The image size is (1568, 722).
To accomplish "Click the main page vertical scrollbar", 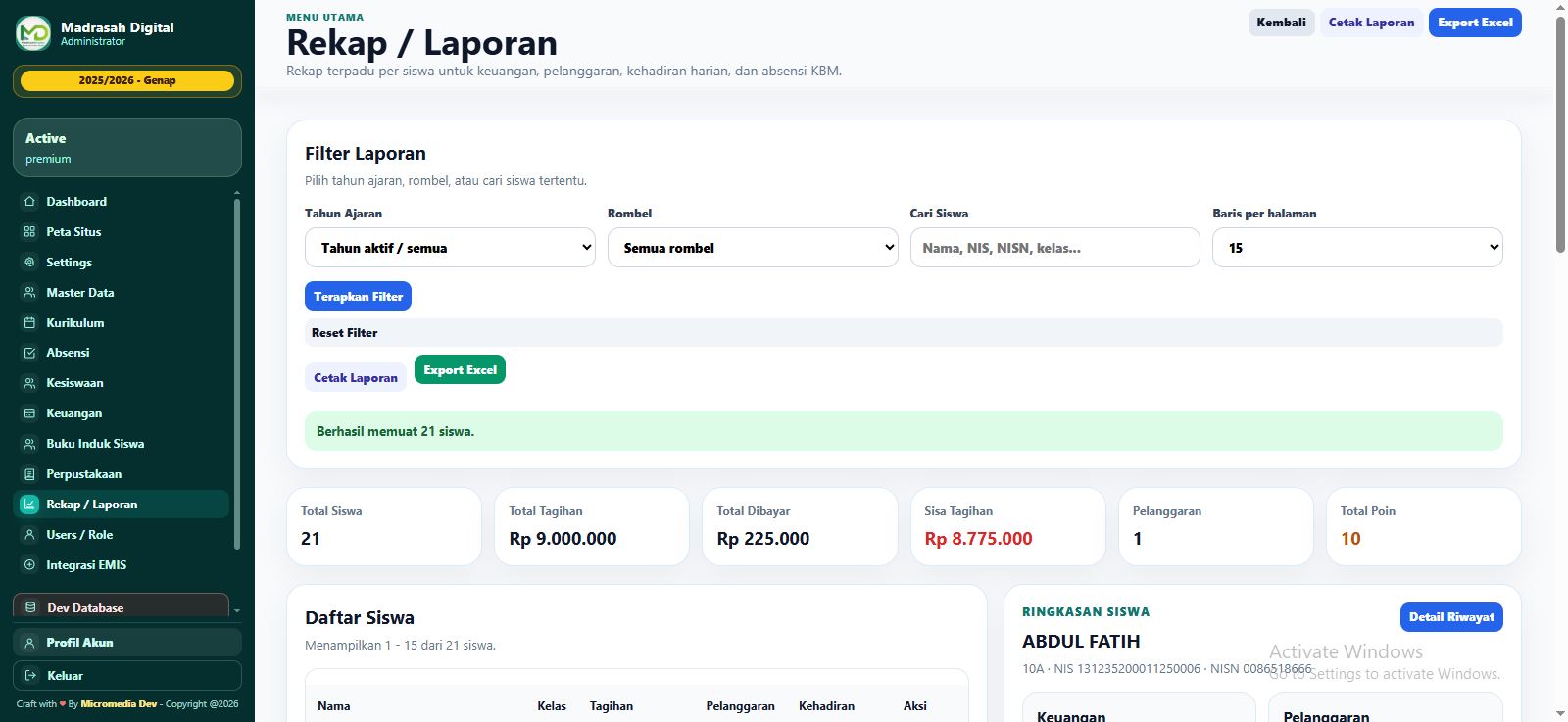I will pos(1560,134).
